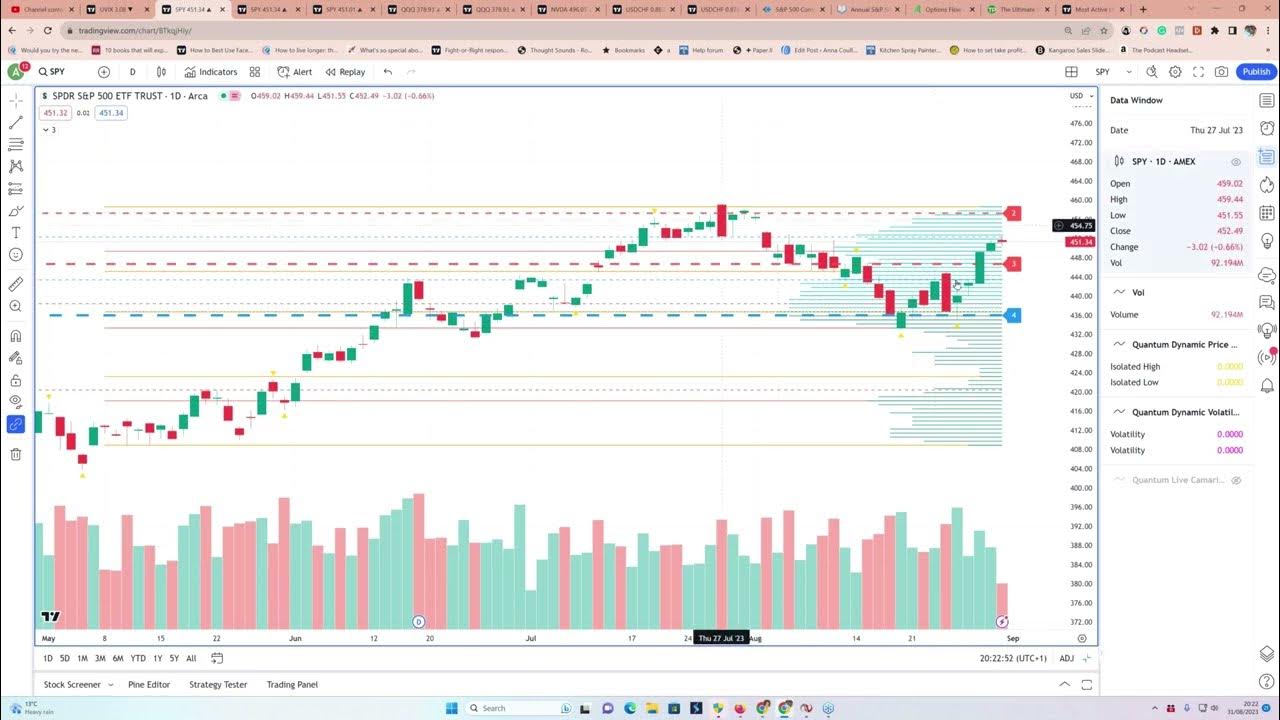The image size is (1280, 720).
Task: Toggle ADJ adjusted data setting
Action: [1066, 658]
